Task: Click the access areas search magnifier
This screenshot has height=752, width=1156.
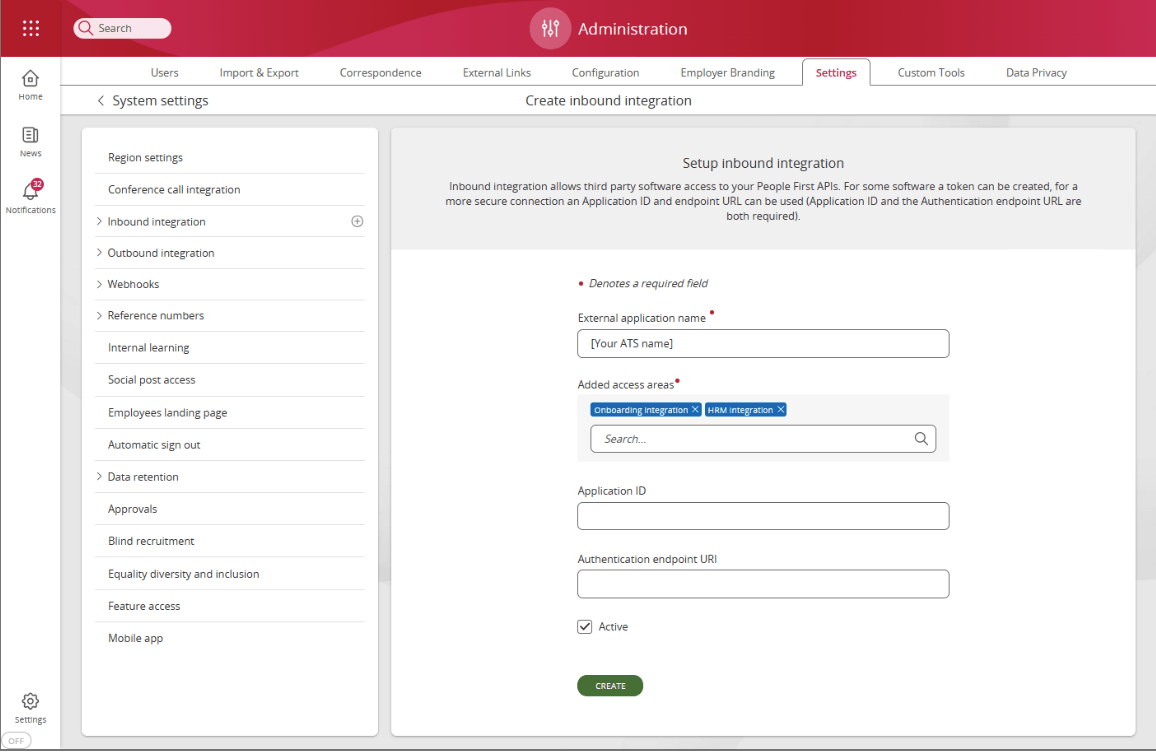Action: coord(921,439)
